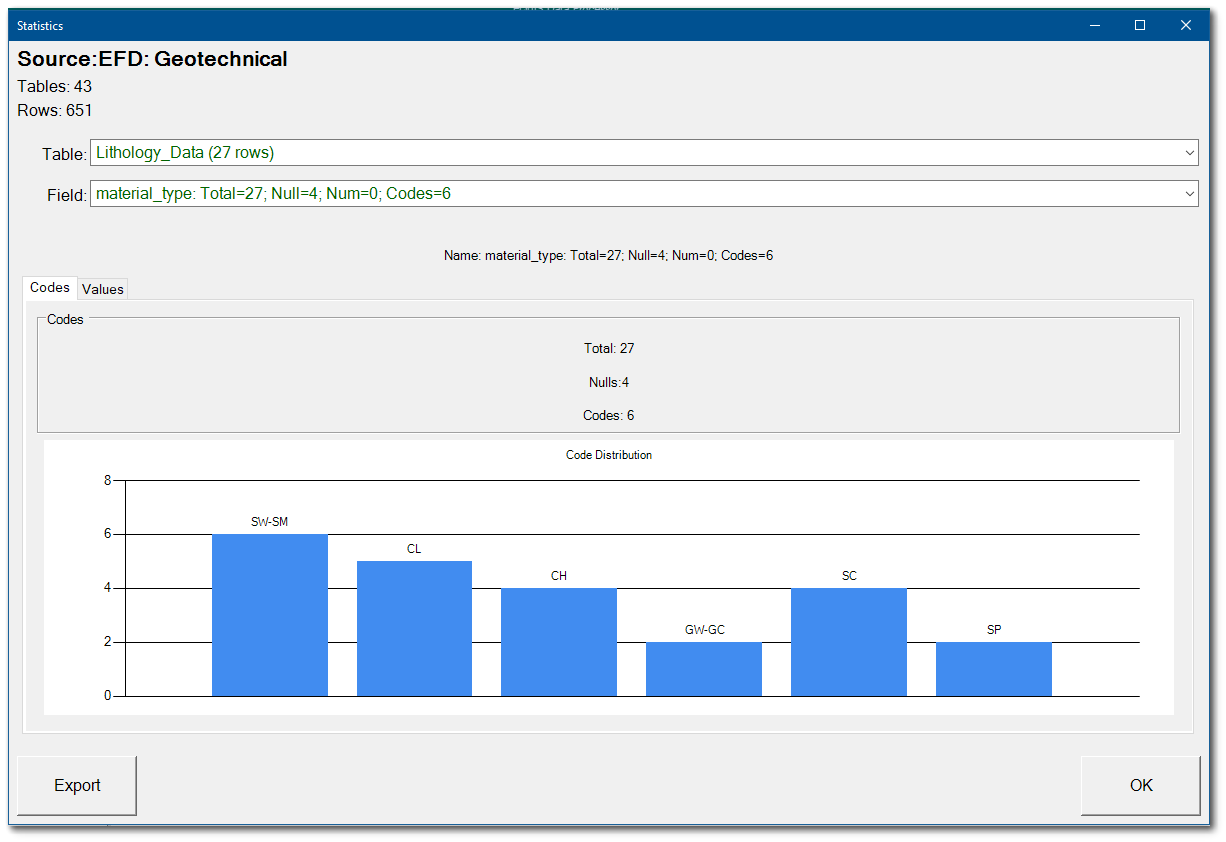Screen dimensions: 1226x842
Task: Click the Nulls:4 summary text
Action: point(608,381)
